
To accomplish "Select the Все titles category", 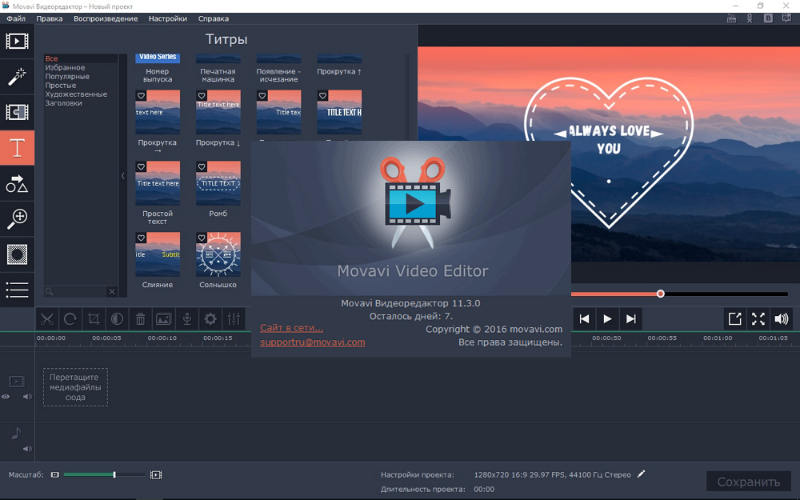I will coord(81,59).
